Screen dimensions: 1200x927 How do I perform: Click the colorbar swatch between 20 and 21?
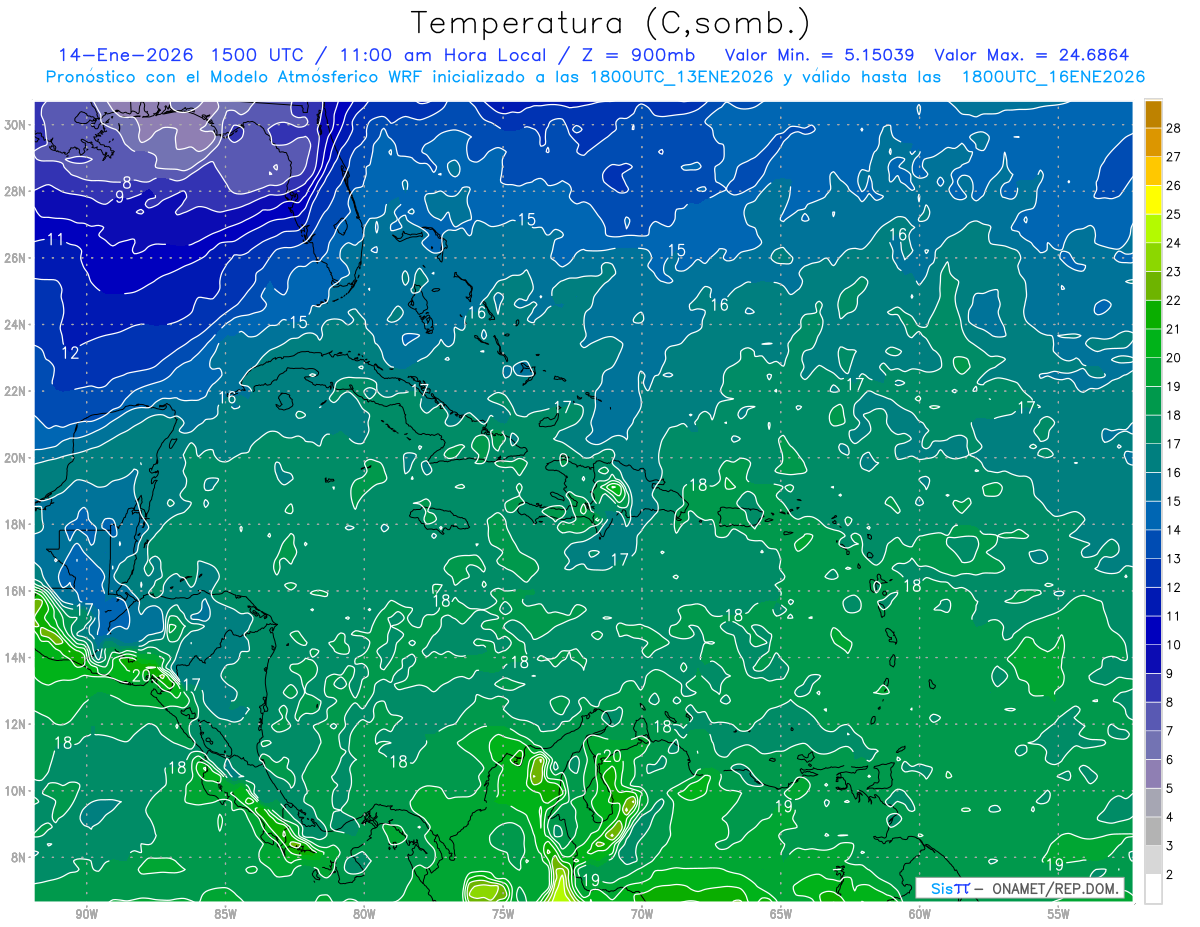click(x=1154, y=343)
